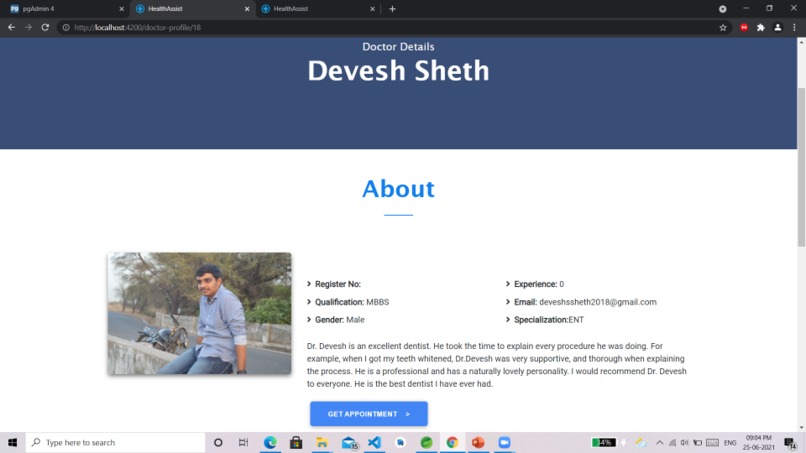806x453 pixels.
Task: Close the second HealthAssist tab
Action: pos(372,9)
